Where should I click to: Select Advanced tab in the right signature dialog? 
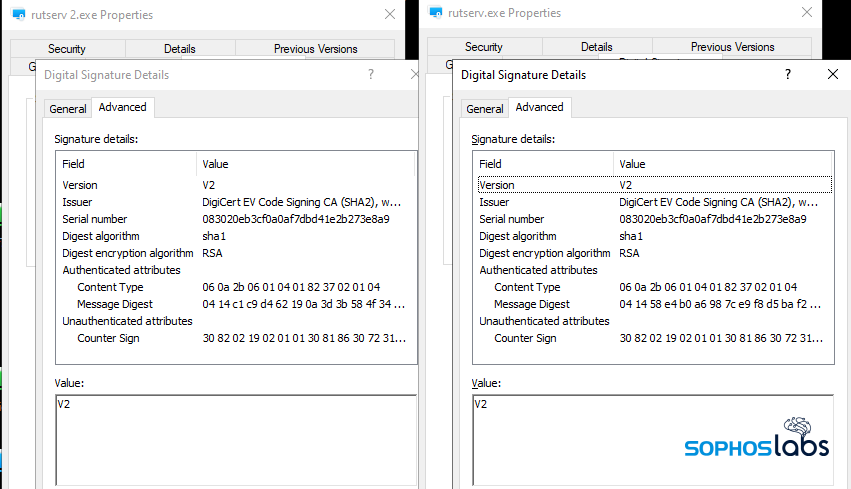(x=539, y=107)
